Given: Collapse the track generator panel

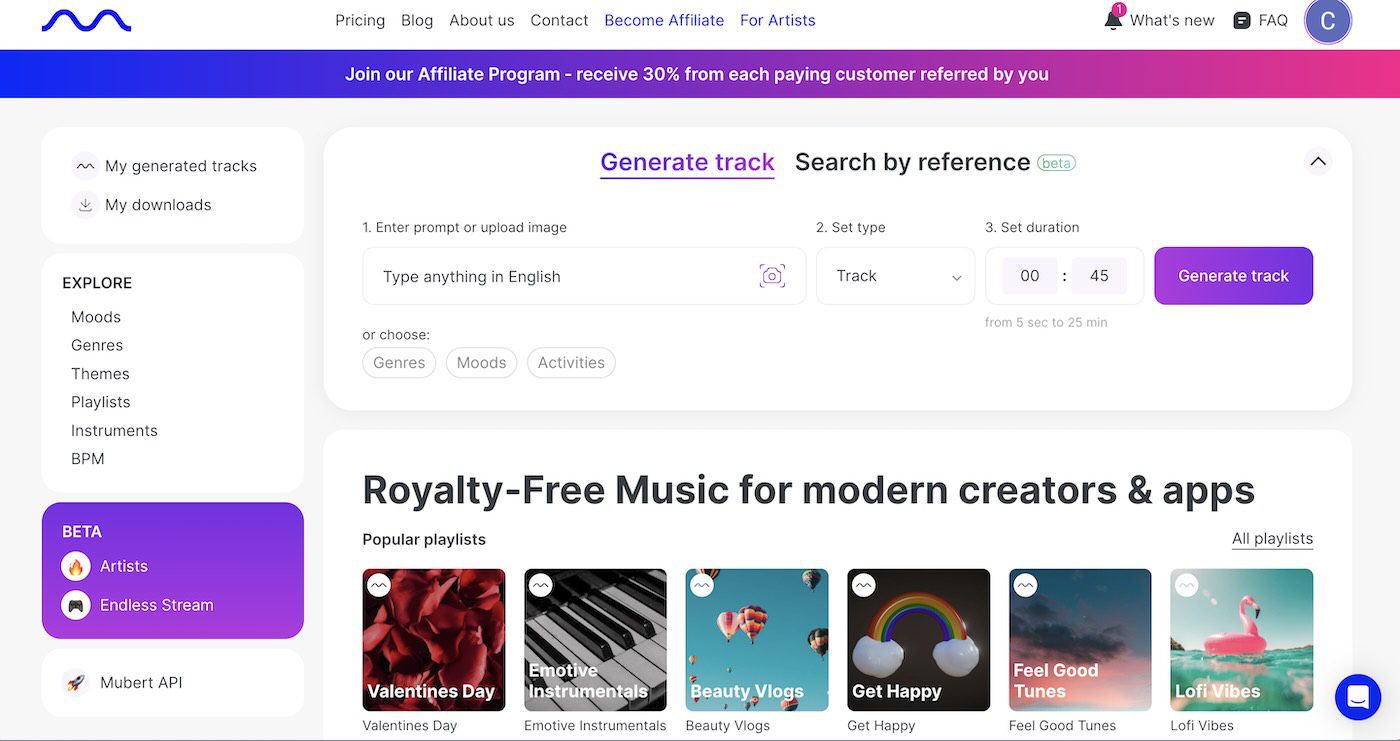Looking at the screenshot, I should (1317, 160).
